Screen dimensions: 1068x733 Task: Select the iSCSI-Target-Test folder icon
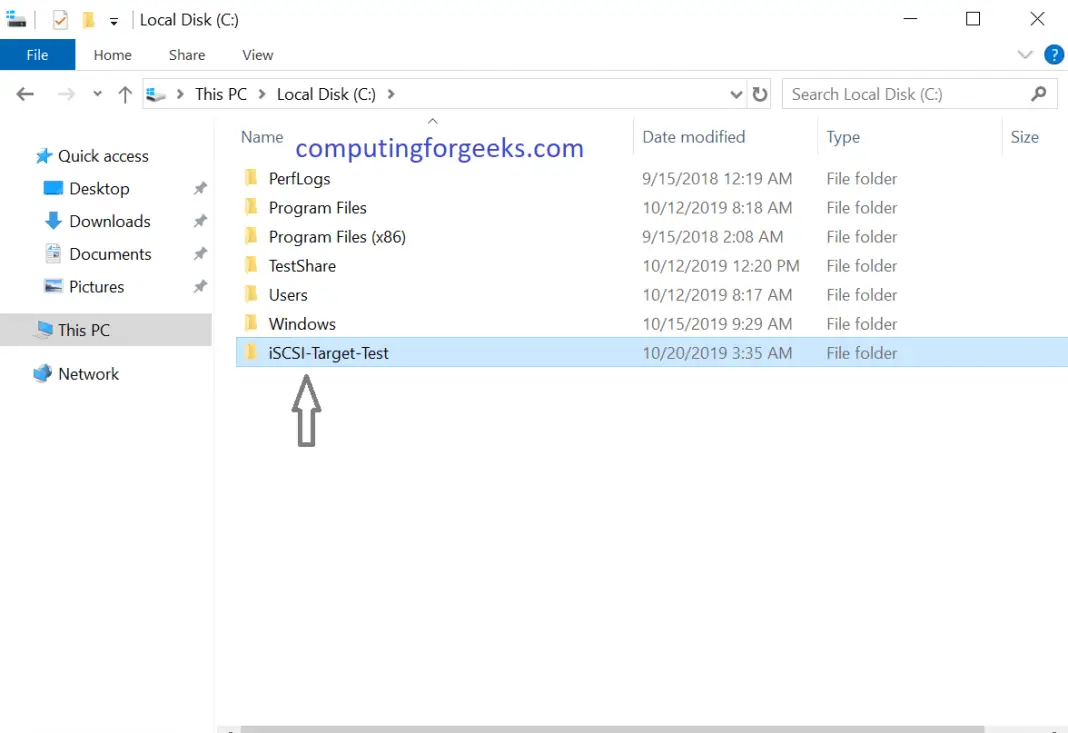251,353
